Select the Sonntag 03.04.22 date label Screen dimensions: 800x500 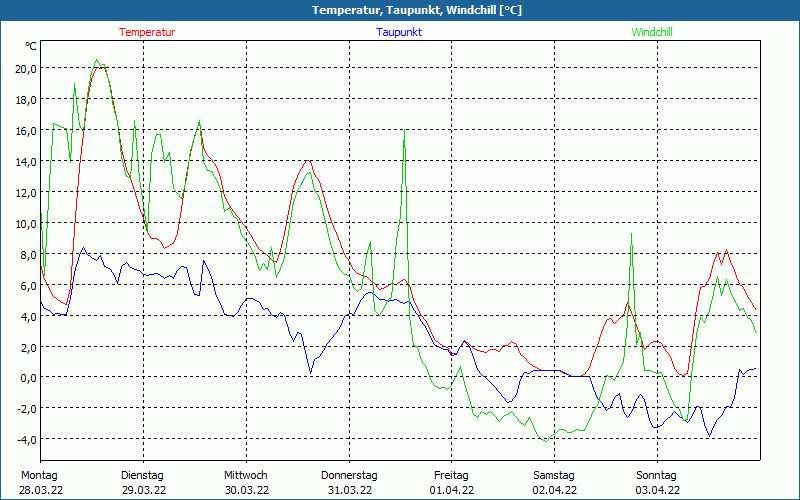(657, 482)
